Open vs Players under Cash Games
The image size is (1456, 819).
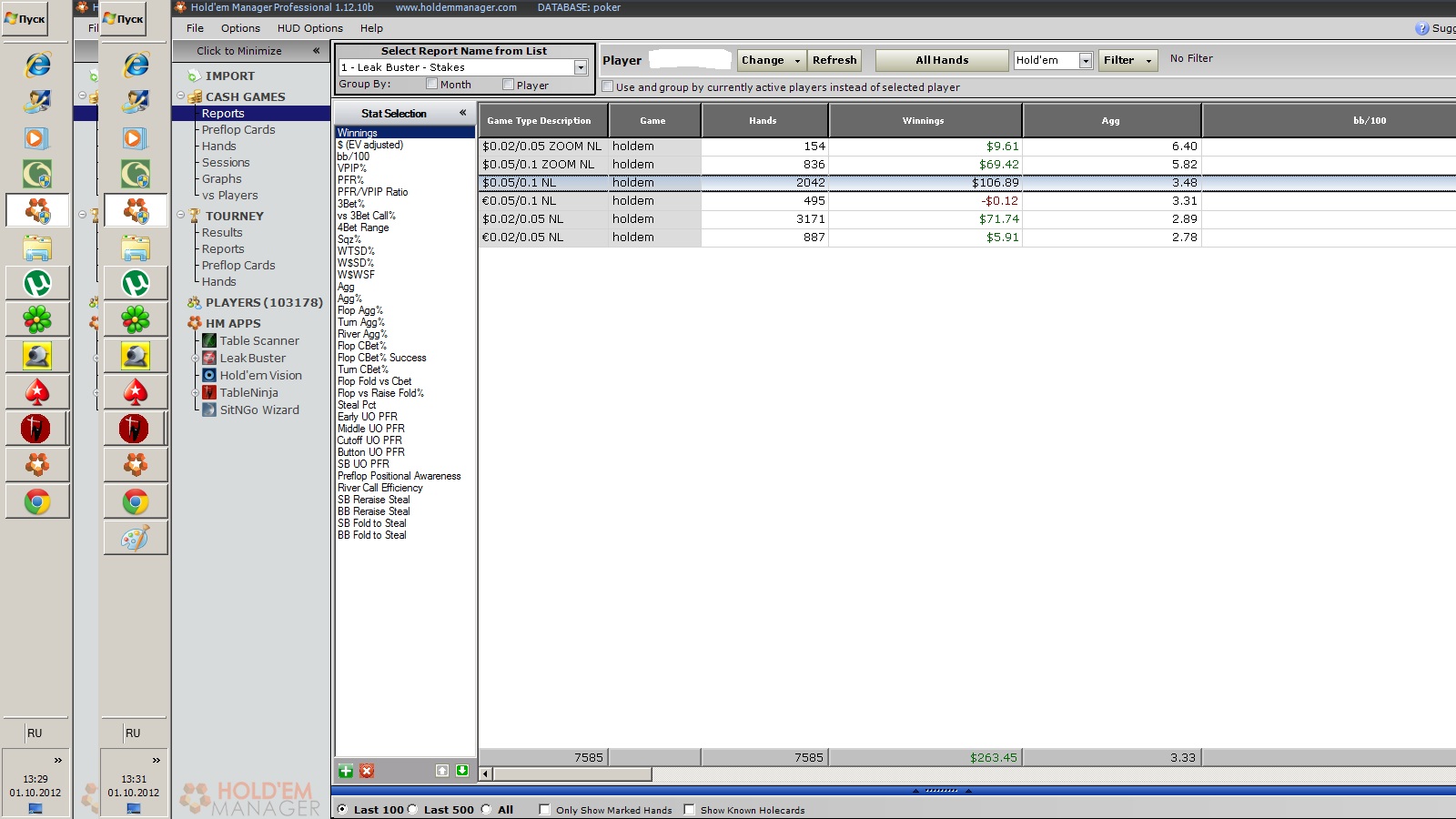[x=230, y=195]
